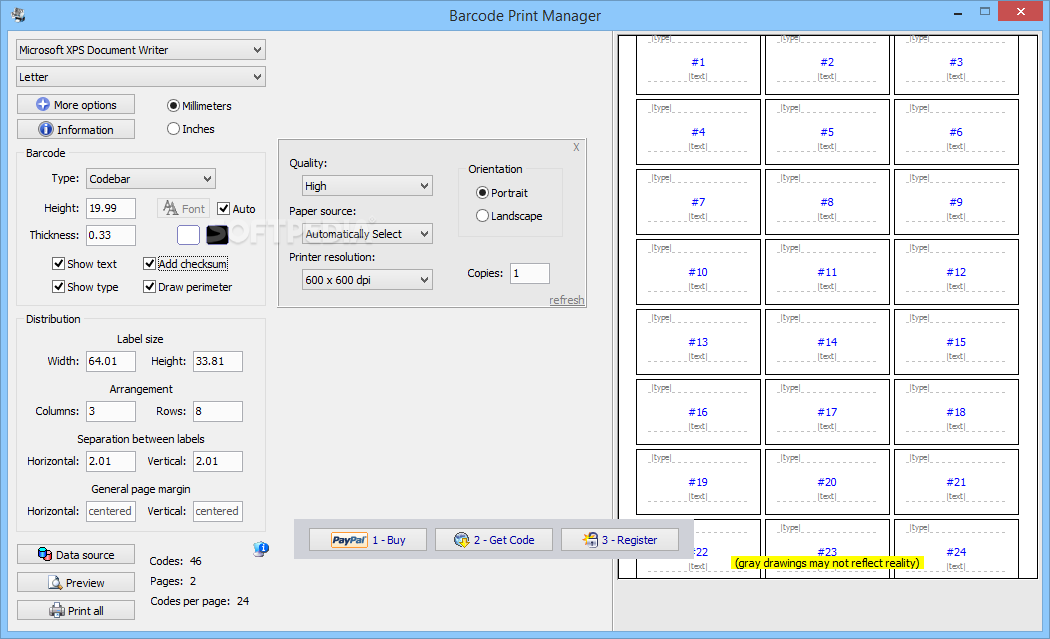Viewport: 1050px width, 639px height.
Task: Click the Information button
Action: (x=76, y=129)
